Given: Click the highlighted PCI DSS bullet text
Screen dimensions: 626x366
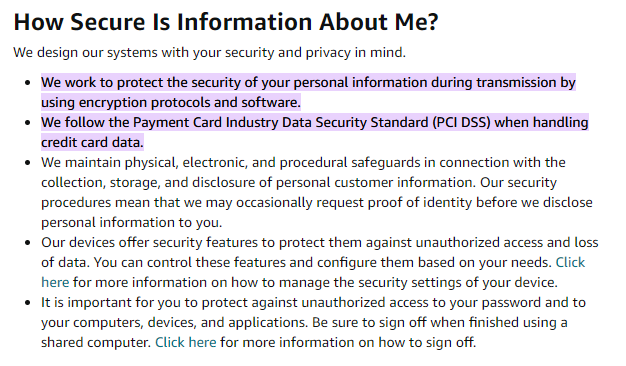Looking at the screenshot, I should coord(315,132).
